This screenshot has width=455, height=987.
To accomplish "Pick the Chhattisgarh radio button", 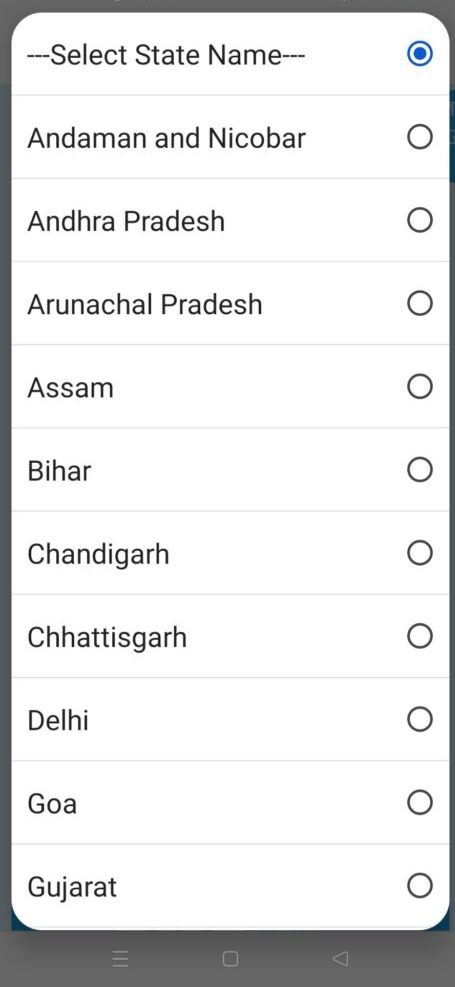I will [420, 636].
